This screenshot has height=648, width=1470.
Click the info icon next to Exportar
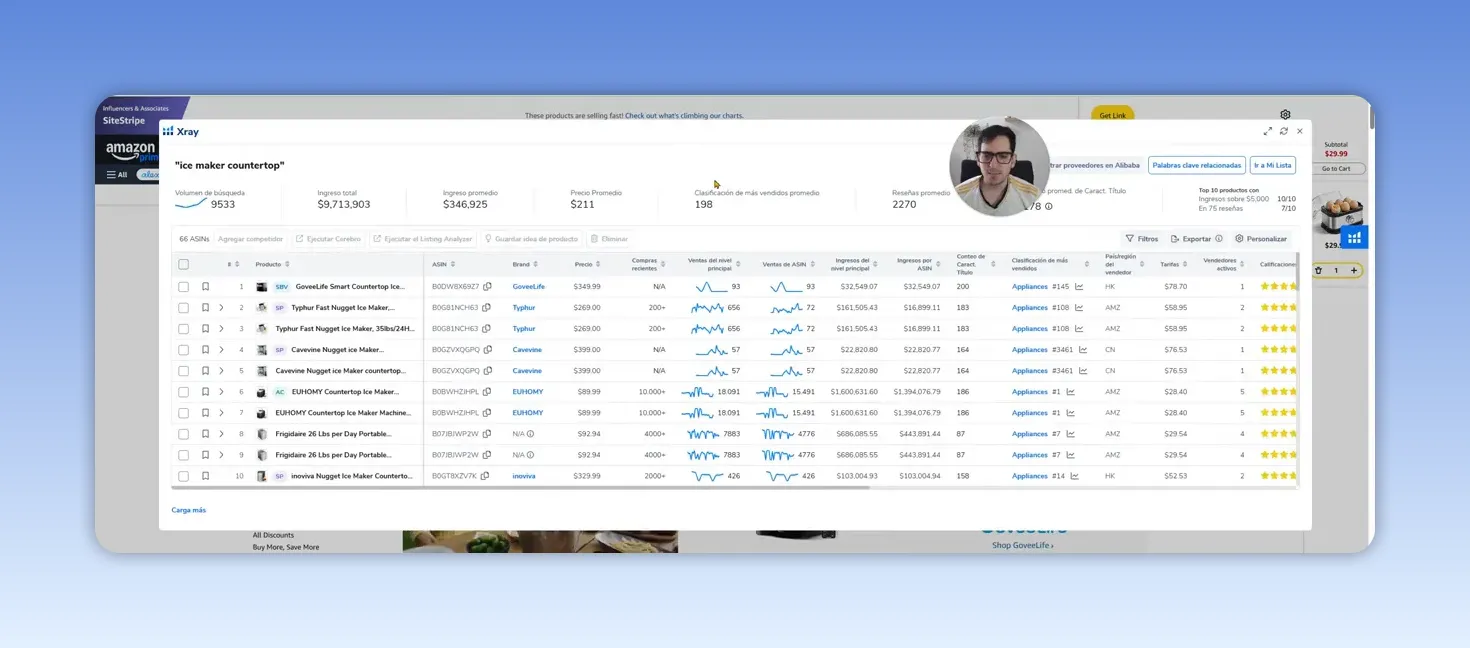tap(1219, 239)
